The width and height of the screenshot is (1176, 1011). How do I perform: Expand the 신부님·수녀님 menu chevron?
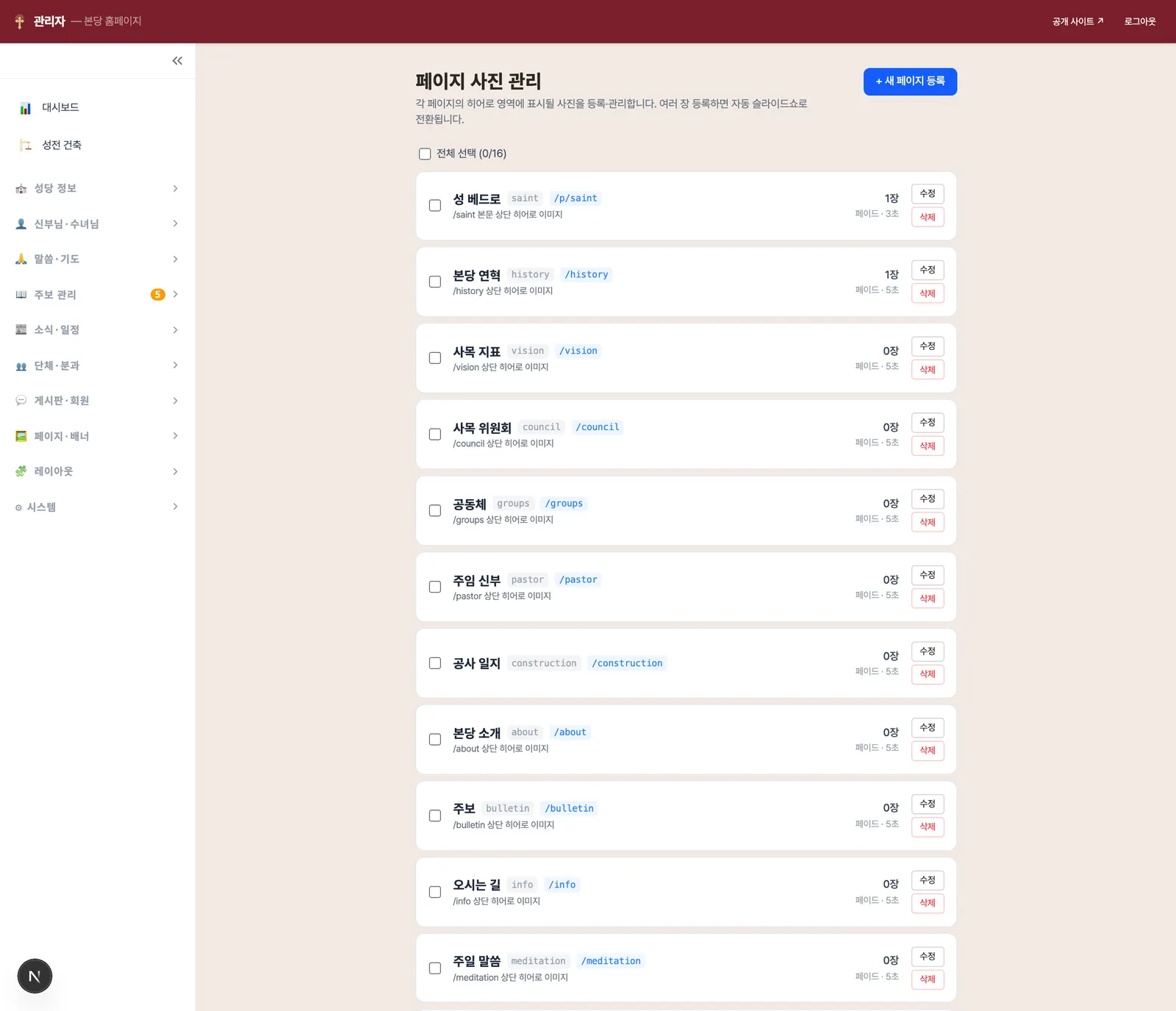175,224
